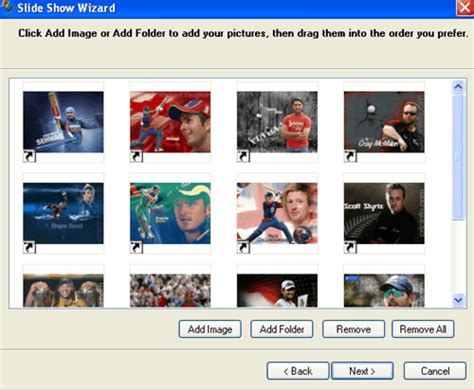This screenshot has height=390, width=474.
Task: Click the vertical scrollbar thumb
Action: point(458,157)
